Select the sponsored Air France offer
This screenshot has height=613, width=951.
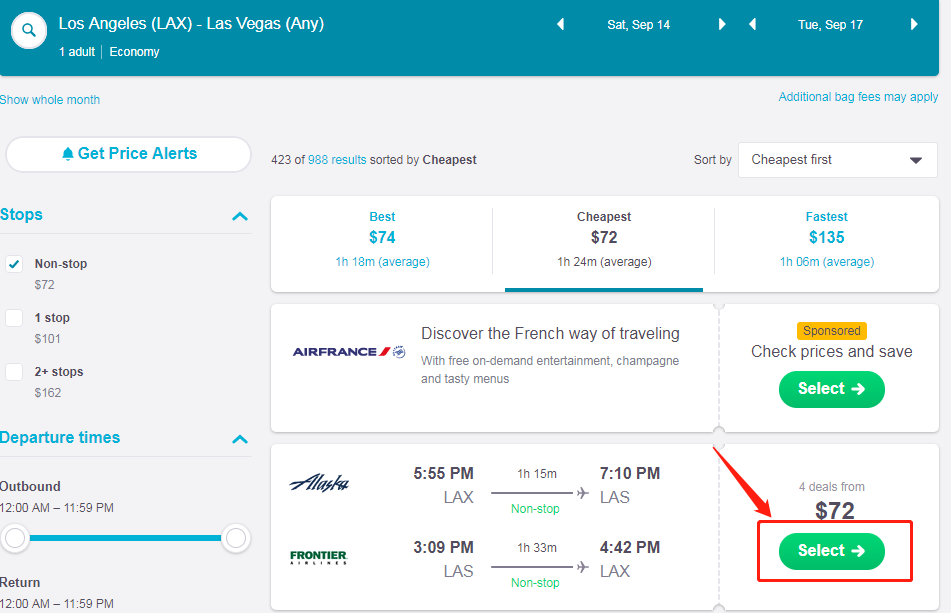click(832, 389)
